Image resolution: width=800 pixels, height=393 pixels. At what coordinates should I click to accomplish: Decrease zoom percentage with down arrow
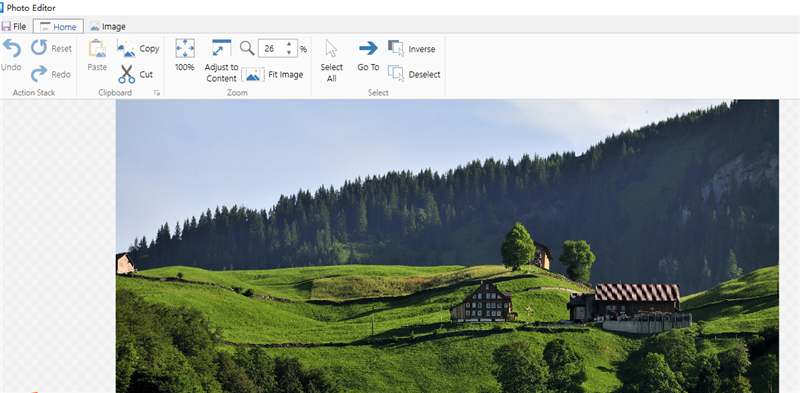(289, 52)
